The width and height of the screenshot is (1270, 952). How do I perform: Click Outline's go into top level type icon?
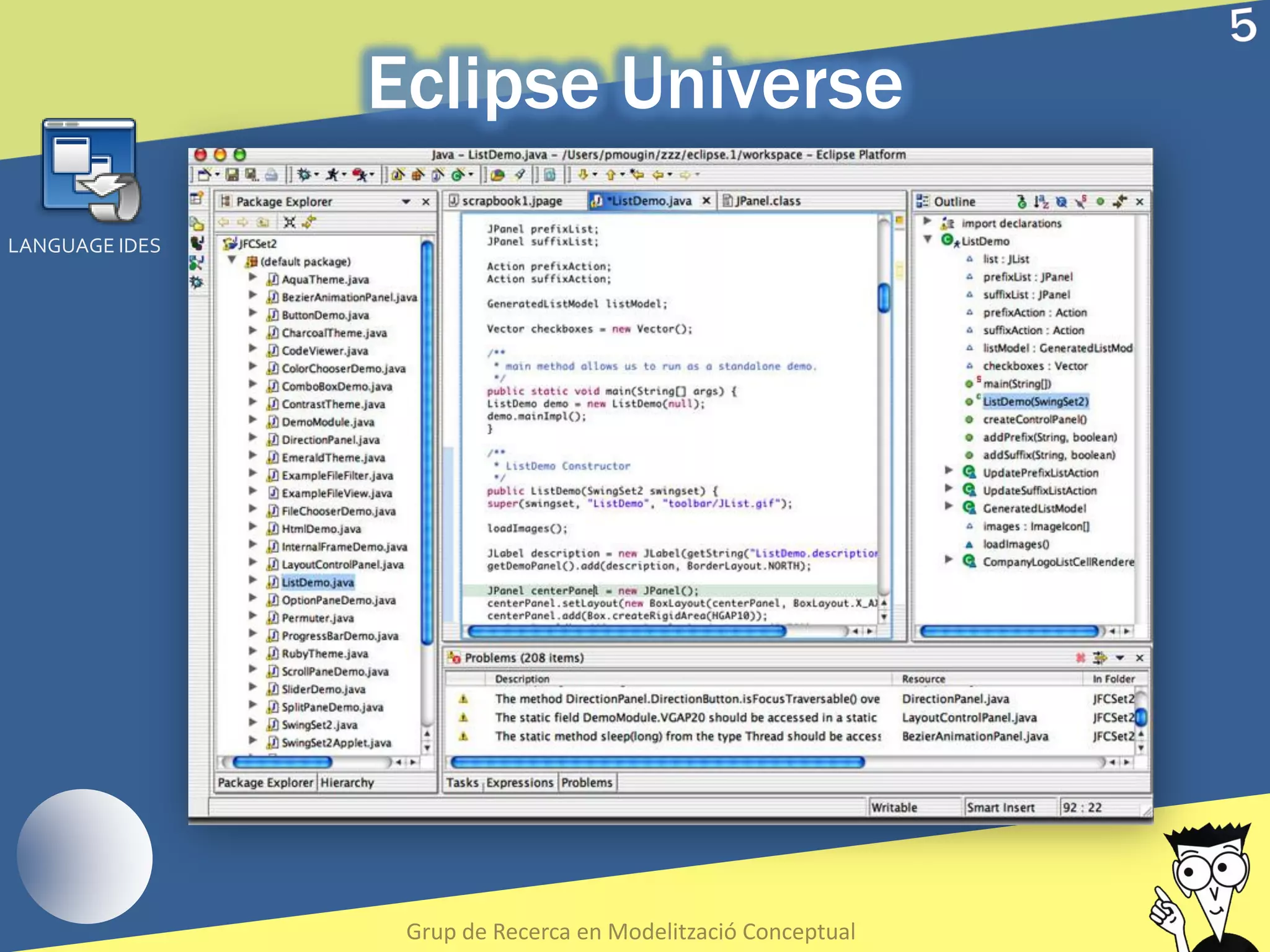coord(1021,202)
